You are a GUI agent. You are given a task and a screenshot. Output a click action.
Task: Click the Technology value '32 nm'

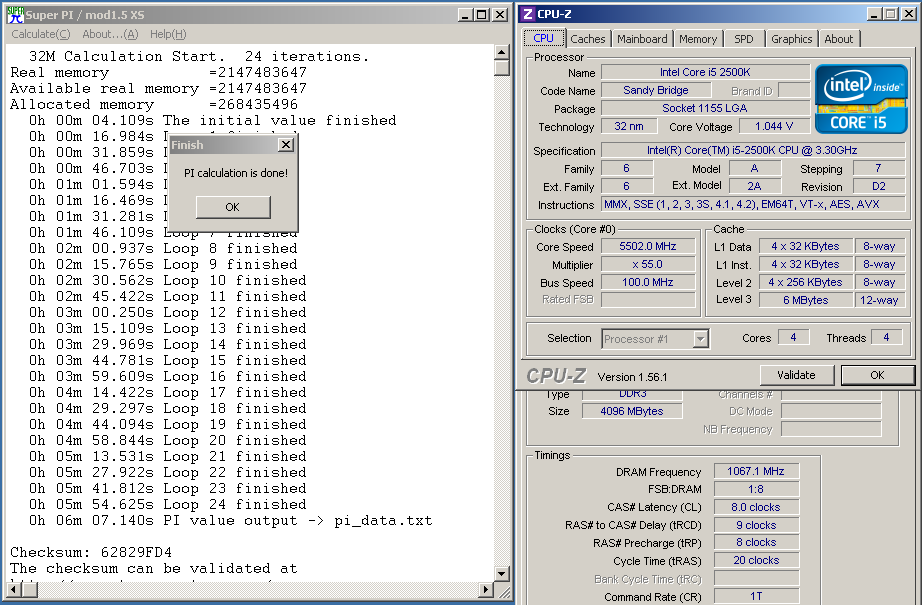[x=629, y=126]
